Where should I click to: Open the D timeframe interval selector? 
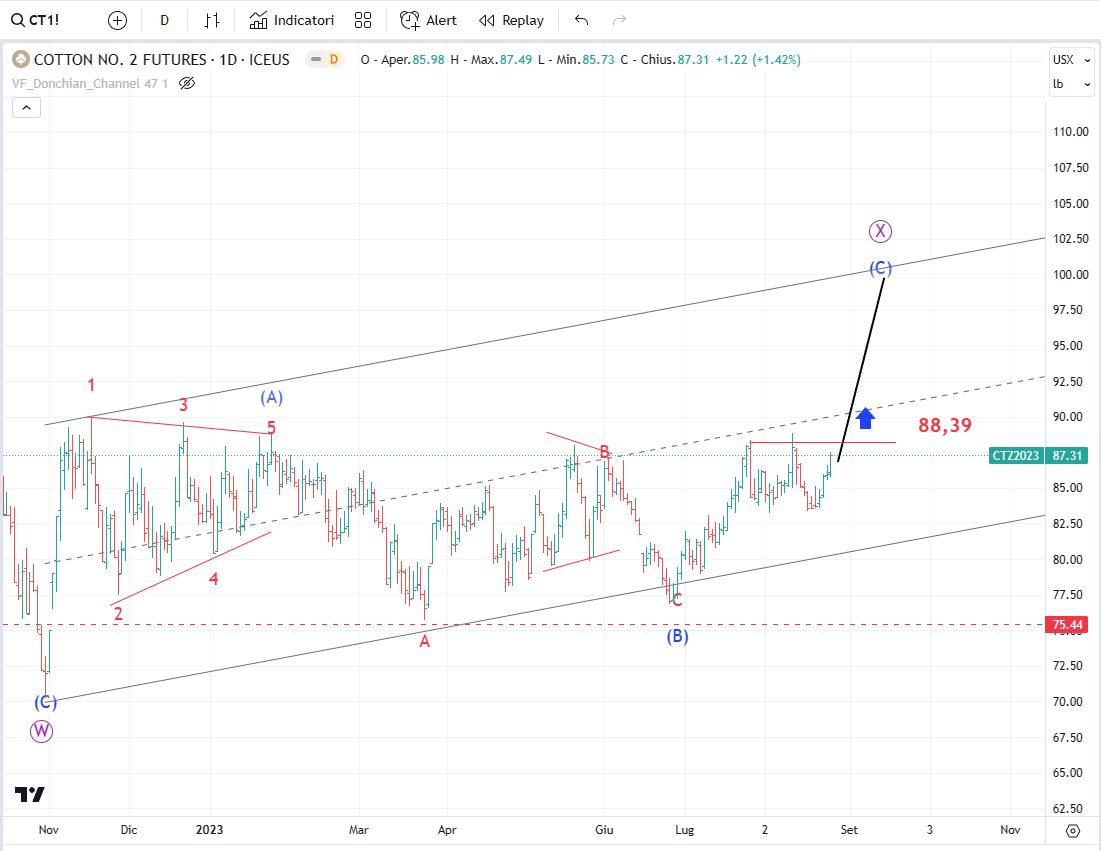[x=164, y=20]
